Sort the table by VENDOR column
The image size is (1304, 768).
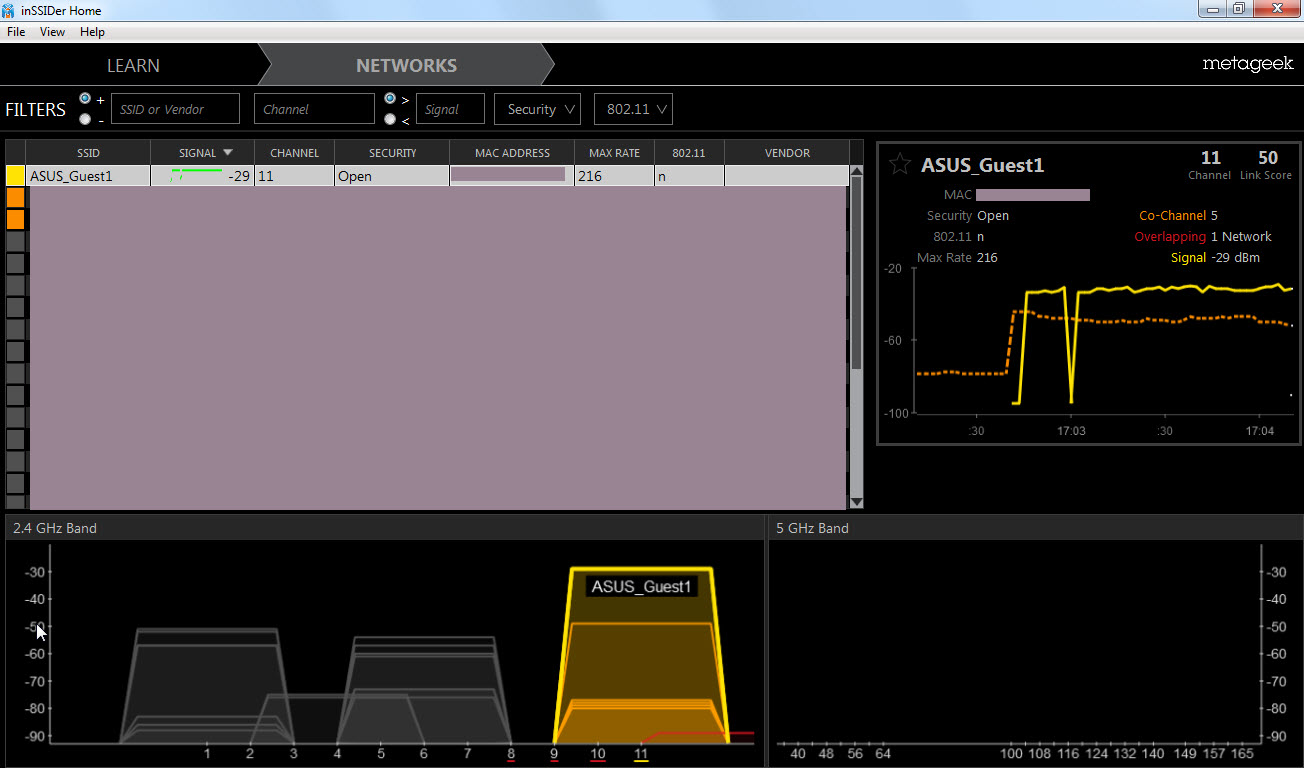pos(787,153)
